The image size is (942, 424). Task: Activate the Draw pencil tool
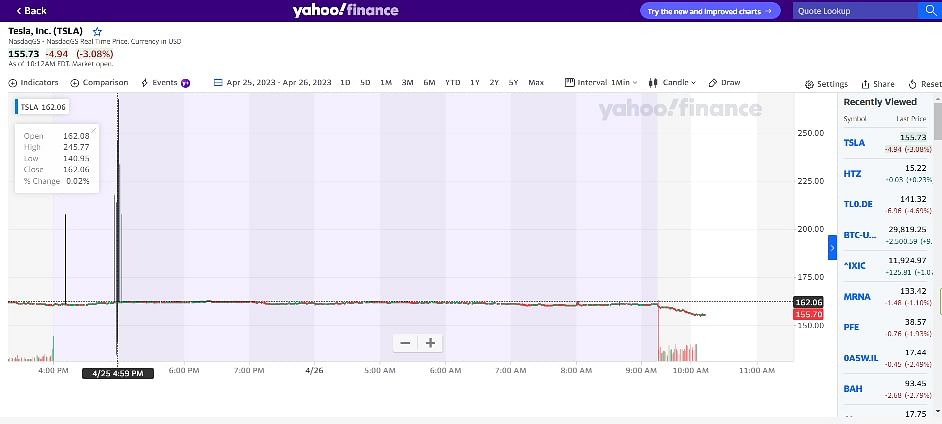(x=725, y=83)
